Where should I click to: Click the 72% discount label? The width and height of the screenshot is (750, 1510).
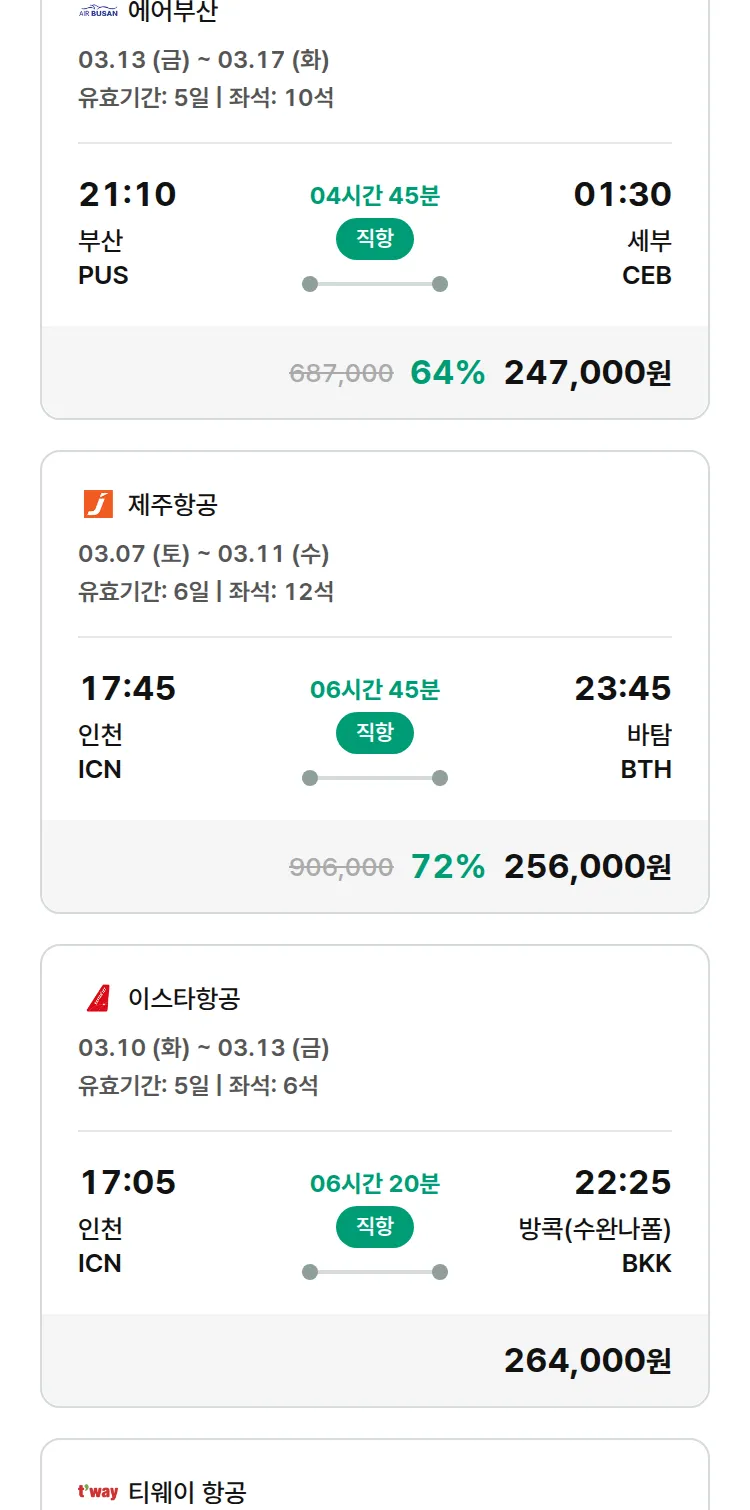coord(447,867)
